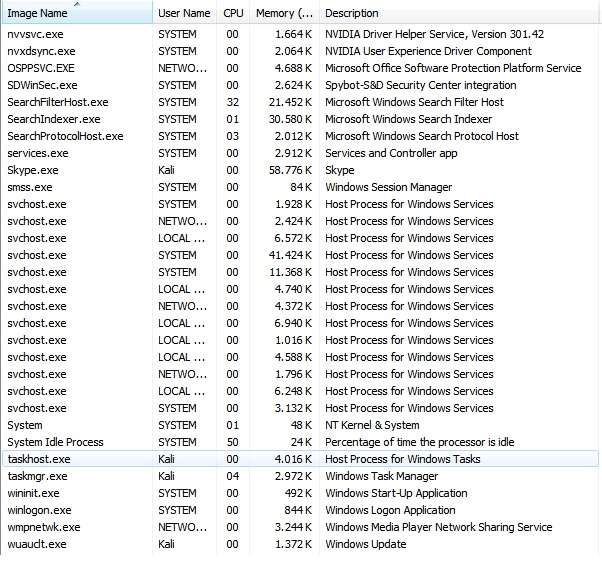The width and height of the screenshot is (602, 581).
Task: Highlight the taskmgr.exe process entry
Action: 37,476
